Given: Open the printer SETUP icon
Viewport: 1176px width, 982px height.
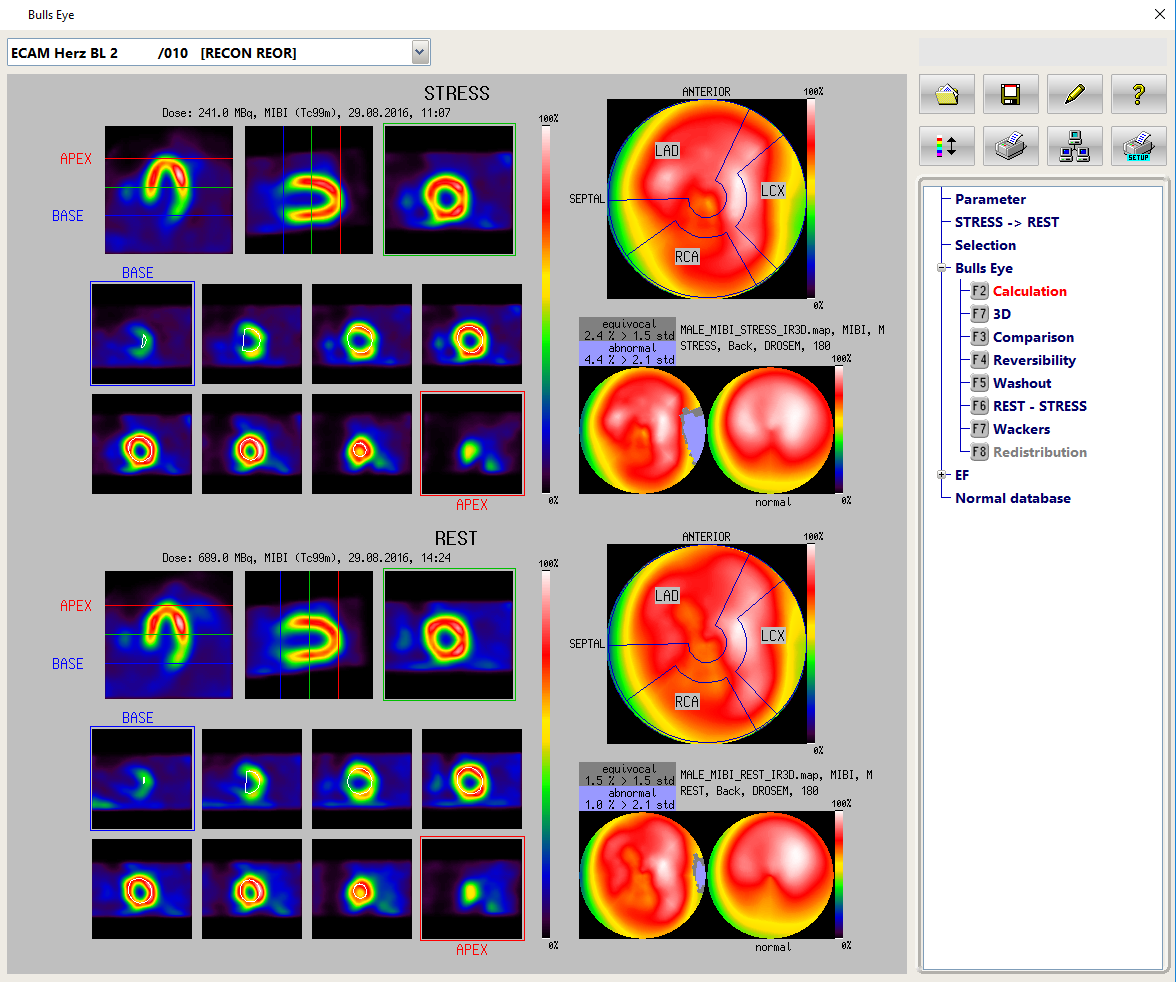Looking at the screenshot, I should pyautogui.click(x=1138, y=146).
